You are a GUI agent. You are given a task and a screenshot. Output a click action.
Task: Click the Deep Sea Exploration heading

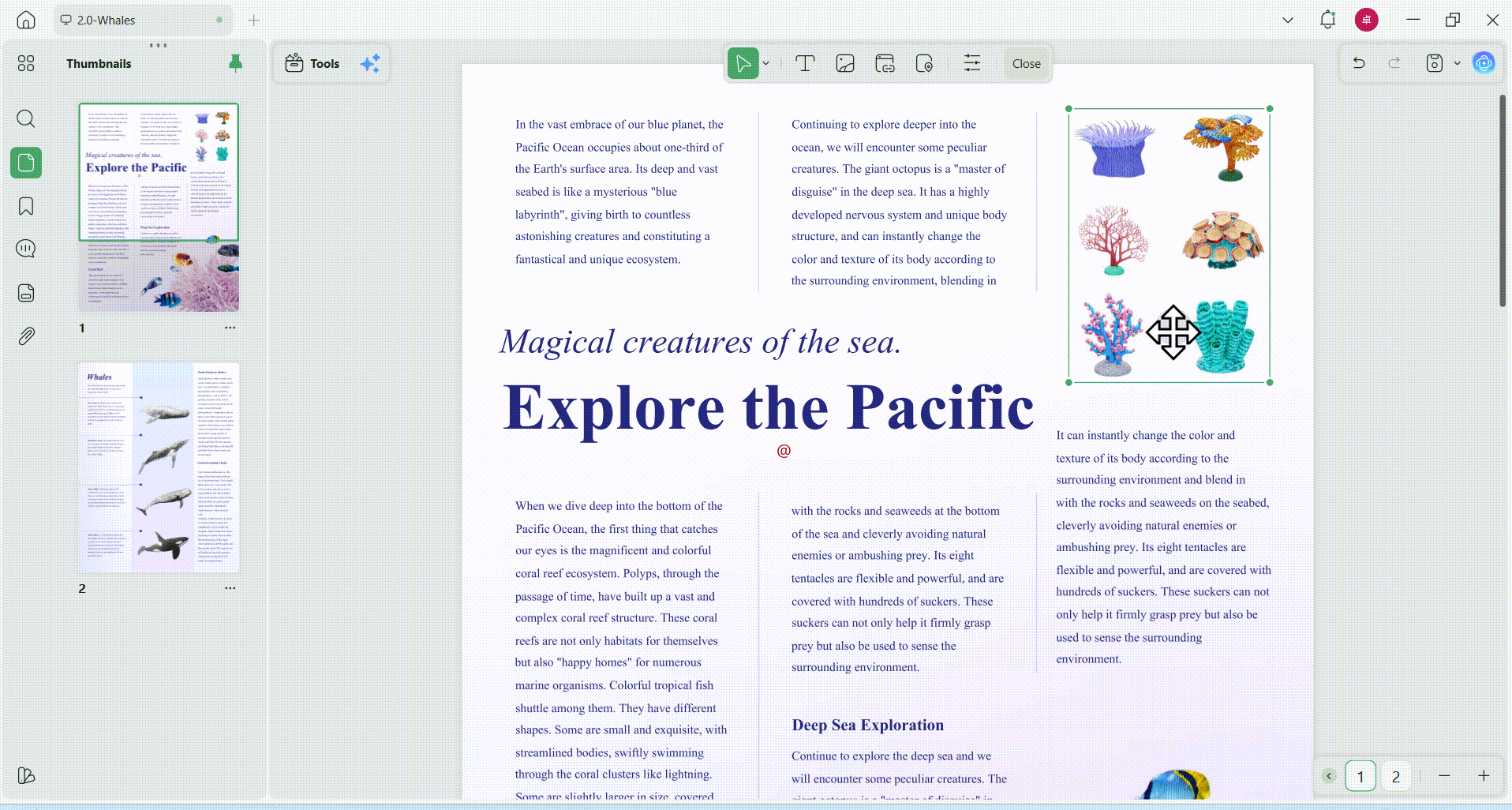[868, 725]
